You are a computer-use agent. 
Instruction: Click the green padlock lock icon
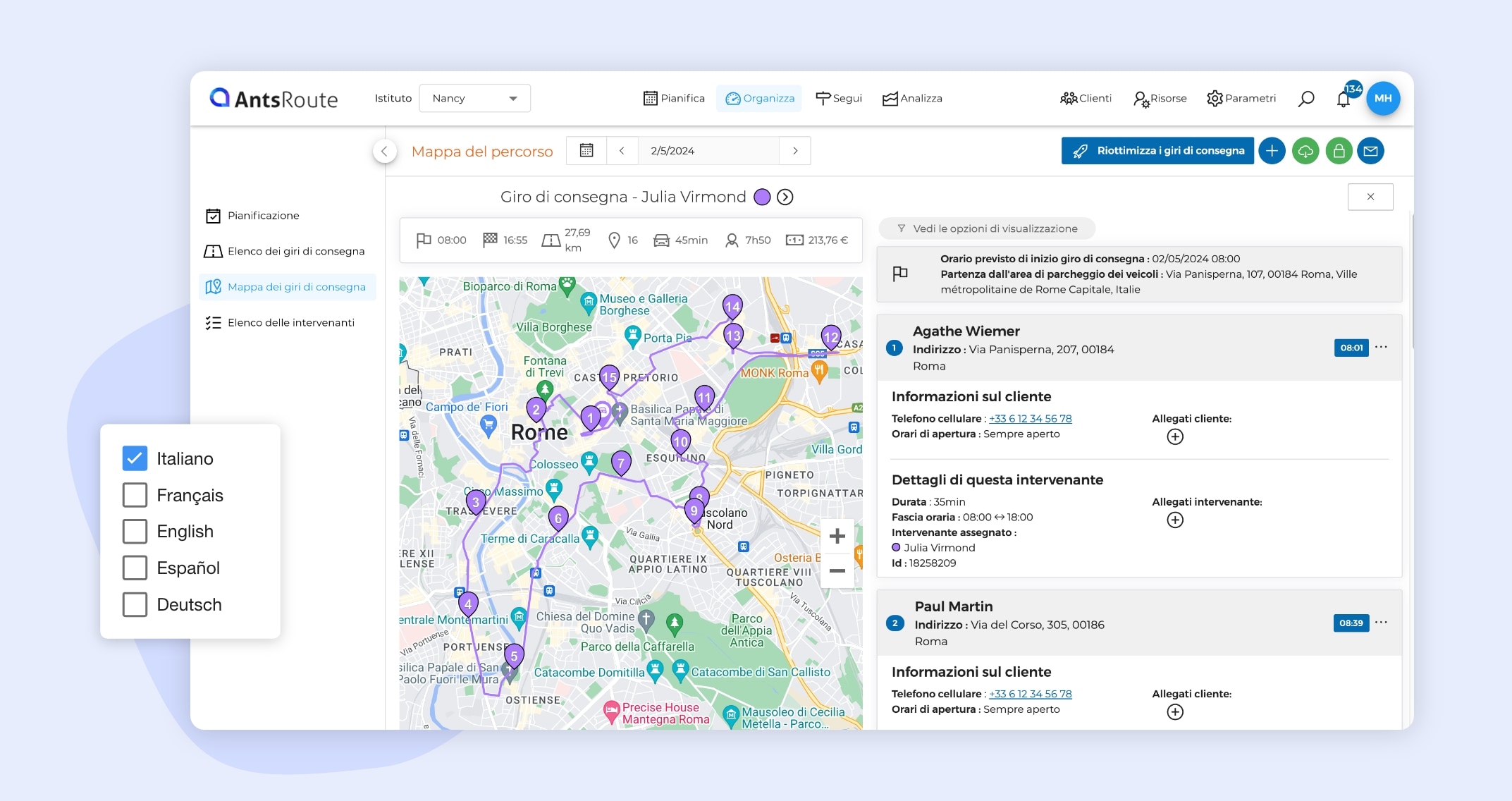click(x=1338, y=151)
